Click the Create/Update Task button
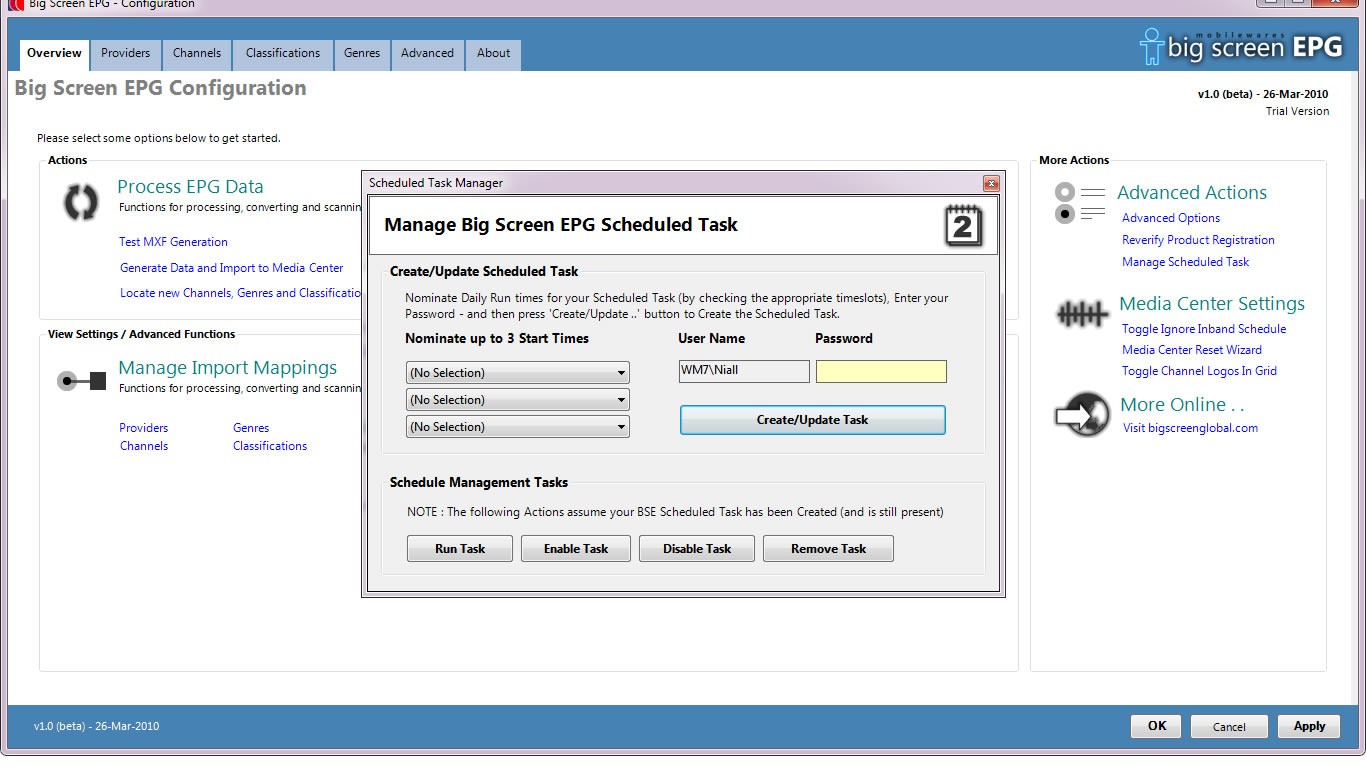 click(x=813, y=420)
